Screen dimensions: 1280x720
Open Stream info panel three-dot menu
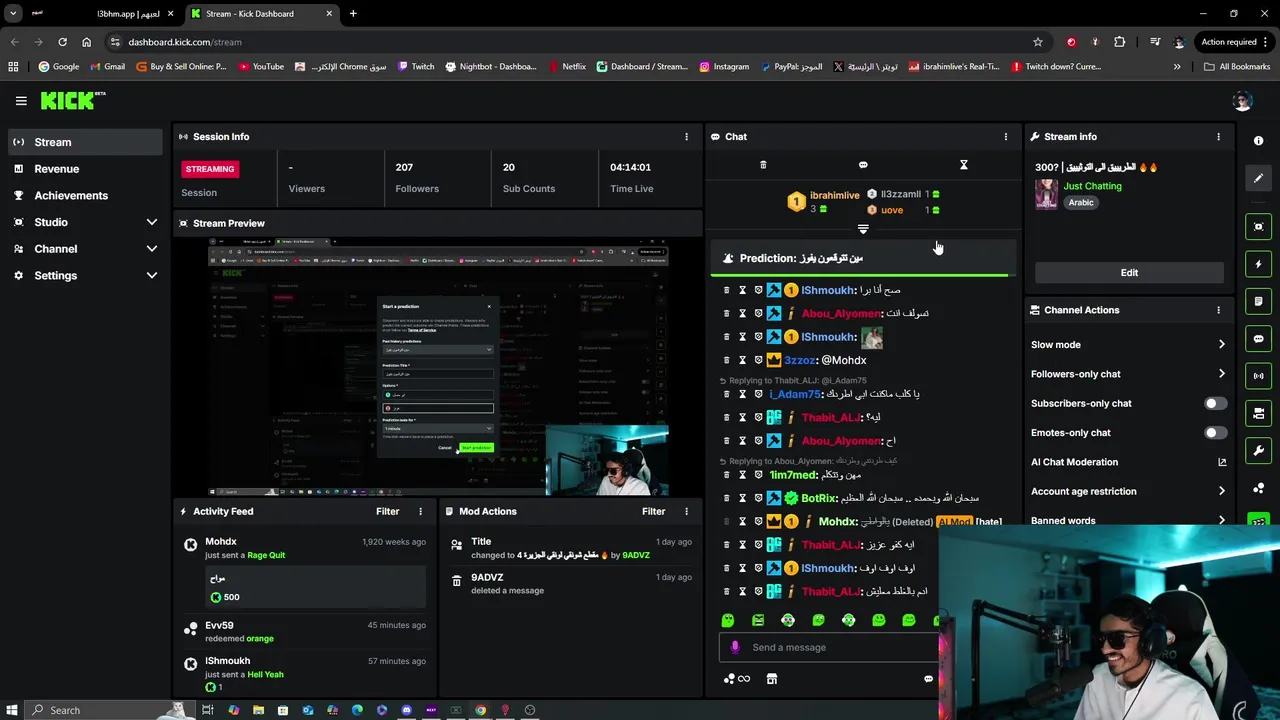[1218, 136]
